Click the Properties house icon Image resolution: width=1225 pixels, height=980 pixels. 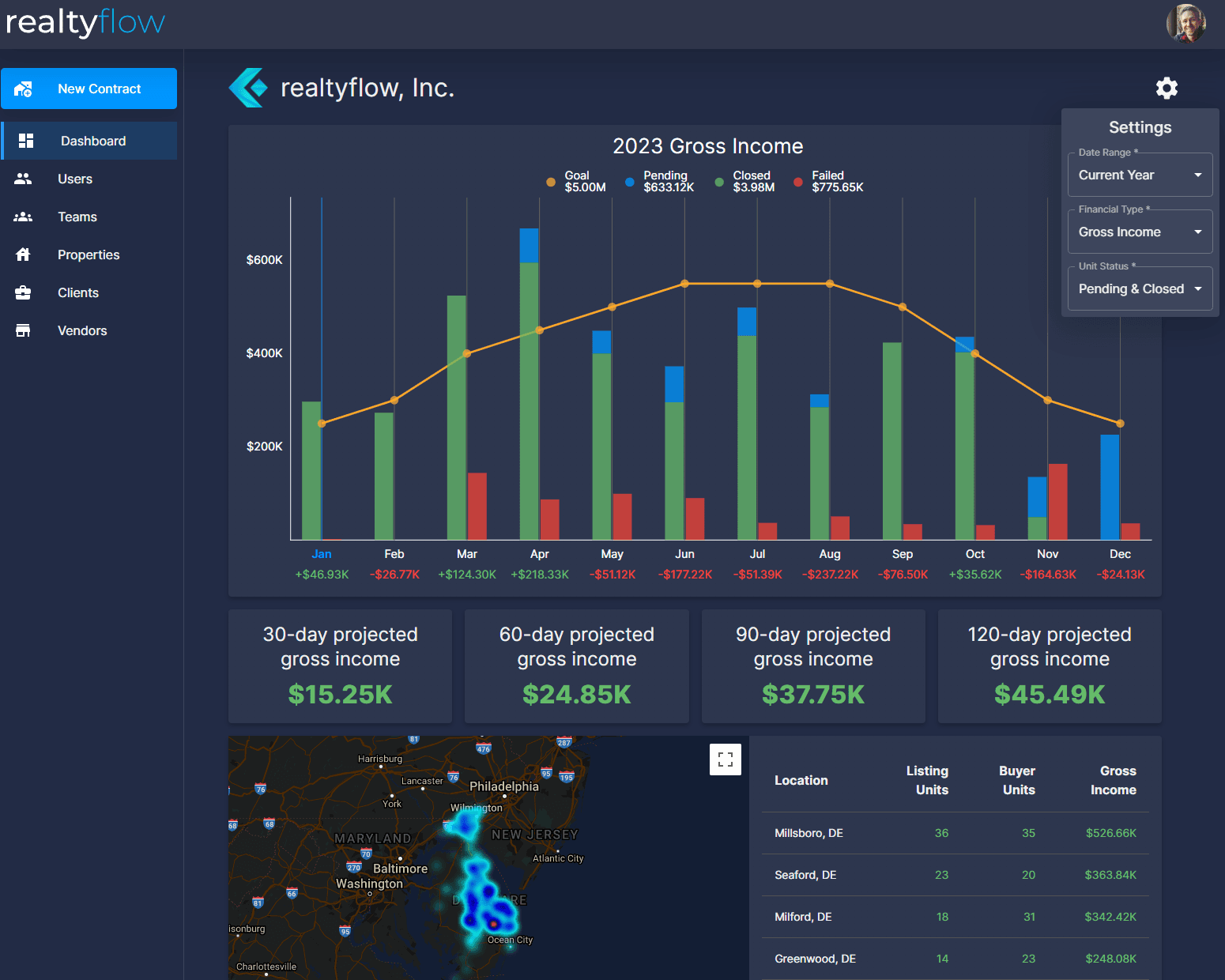(x=23, y=254)
